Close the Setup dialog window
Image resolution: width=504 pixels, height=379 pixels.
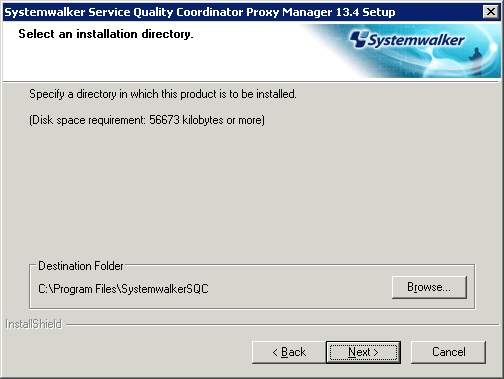tap(491, 12)
